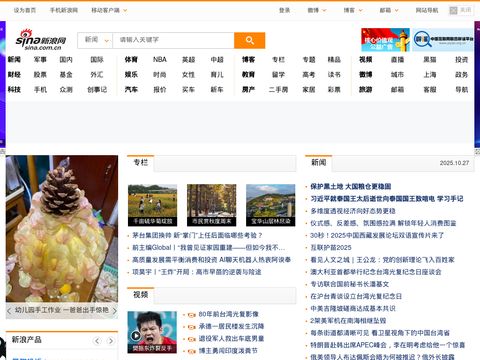The width and height of the screenshot is (480, 360).
Task: Open article 高质量发展需平衡消费和投资
Action: 211,260
